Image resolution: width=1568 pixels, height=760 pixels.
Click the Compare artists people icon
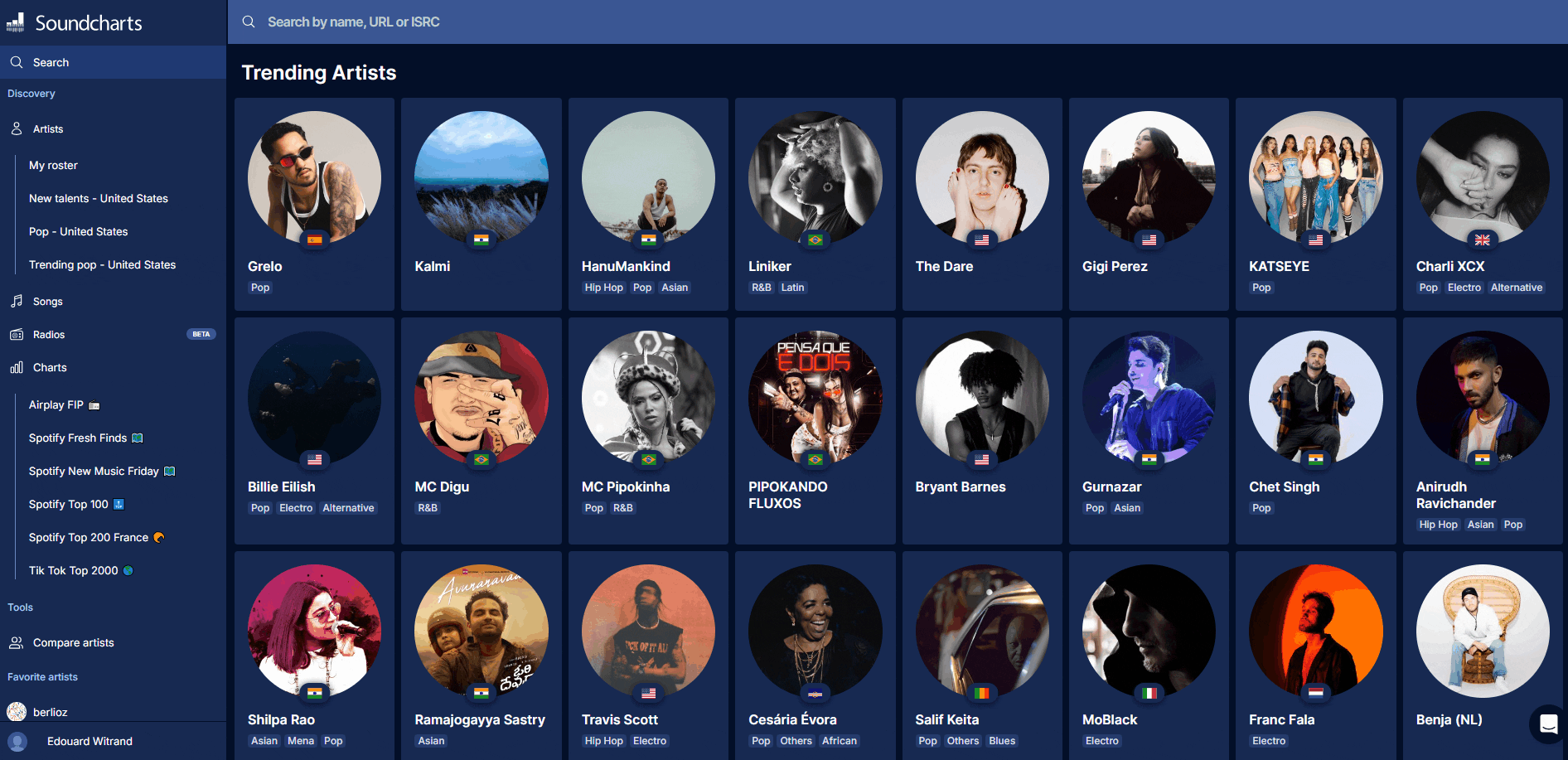(x=17, y=642)
